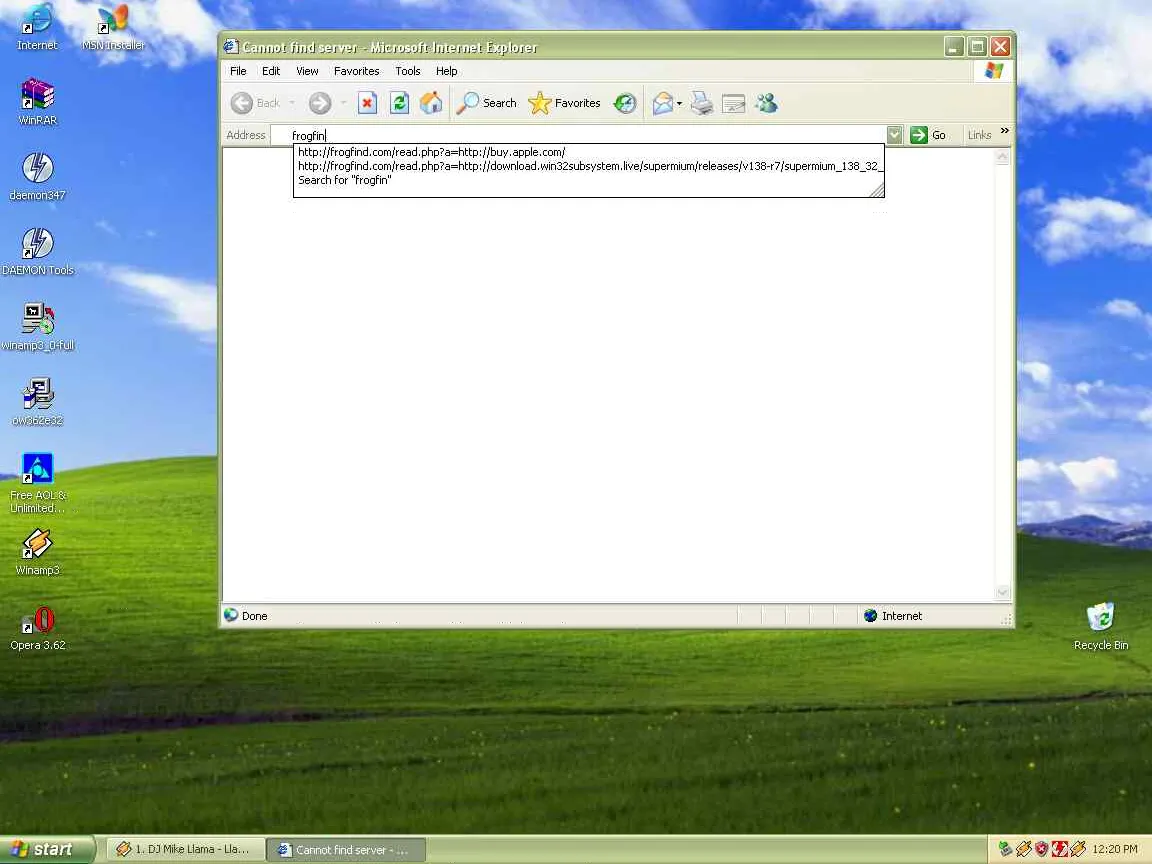The image size is (1152, 864).
Task: Expand Mail button dropdown arrow
Action: click(x=679, y=103)
